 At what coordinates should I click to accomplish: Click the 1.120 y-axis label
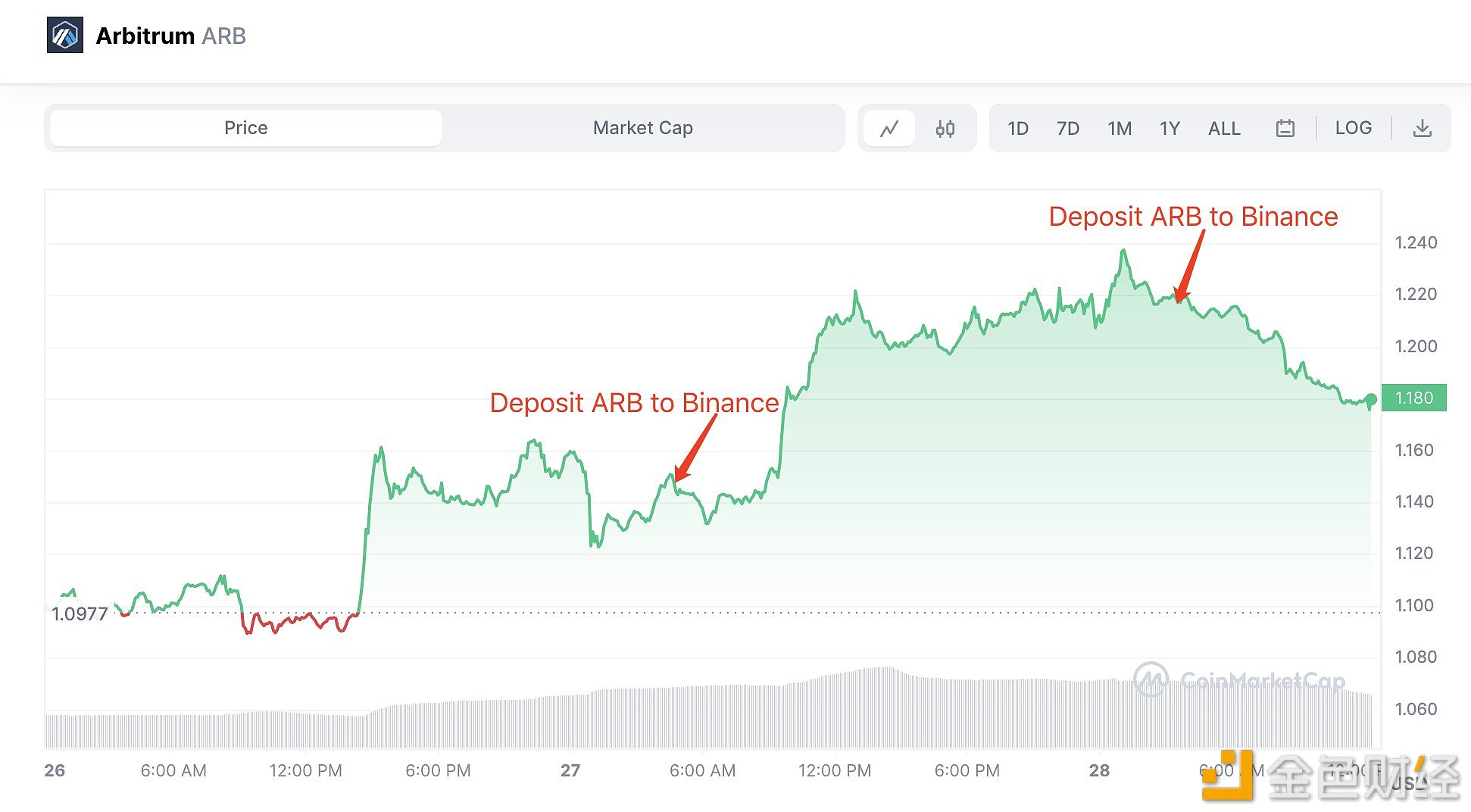pos(1414,553)
